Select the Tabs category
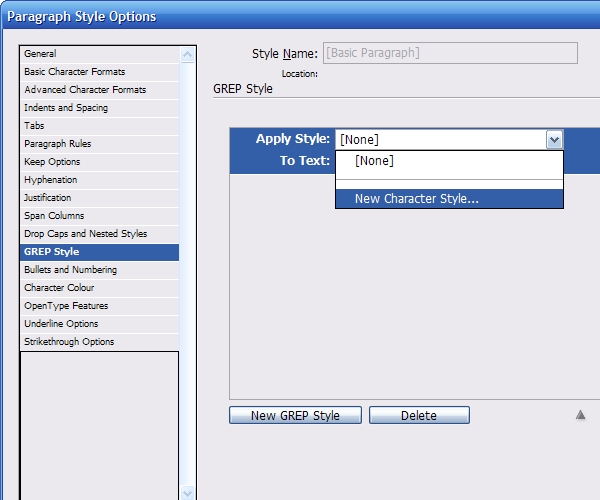 (99, 126)
